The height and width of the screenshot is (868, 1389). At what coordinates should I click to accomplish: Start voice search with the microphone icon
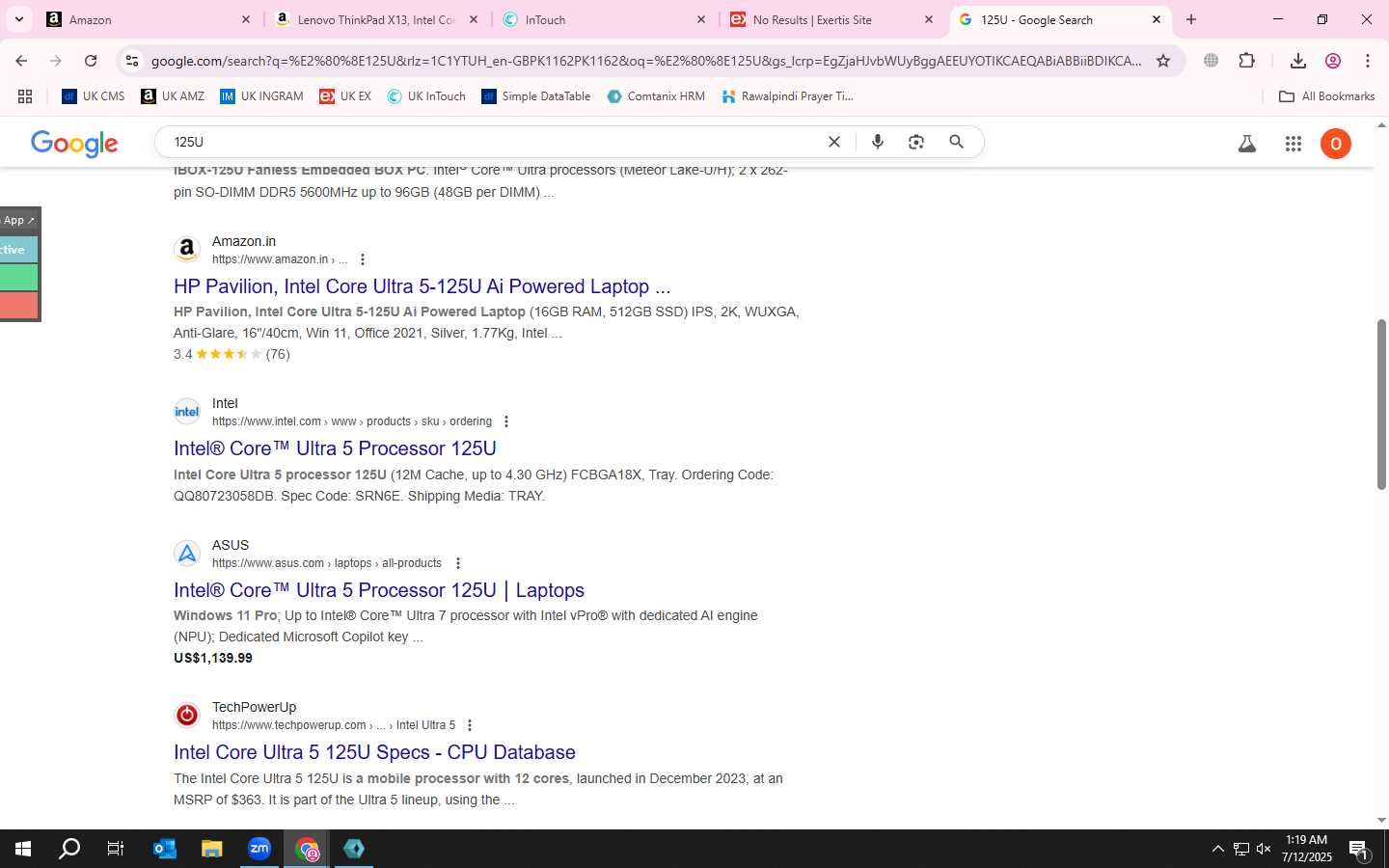(x=878, y=142)
